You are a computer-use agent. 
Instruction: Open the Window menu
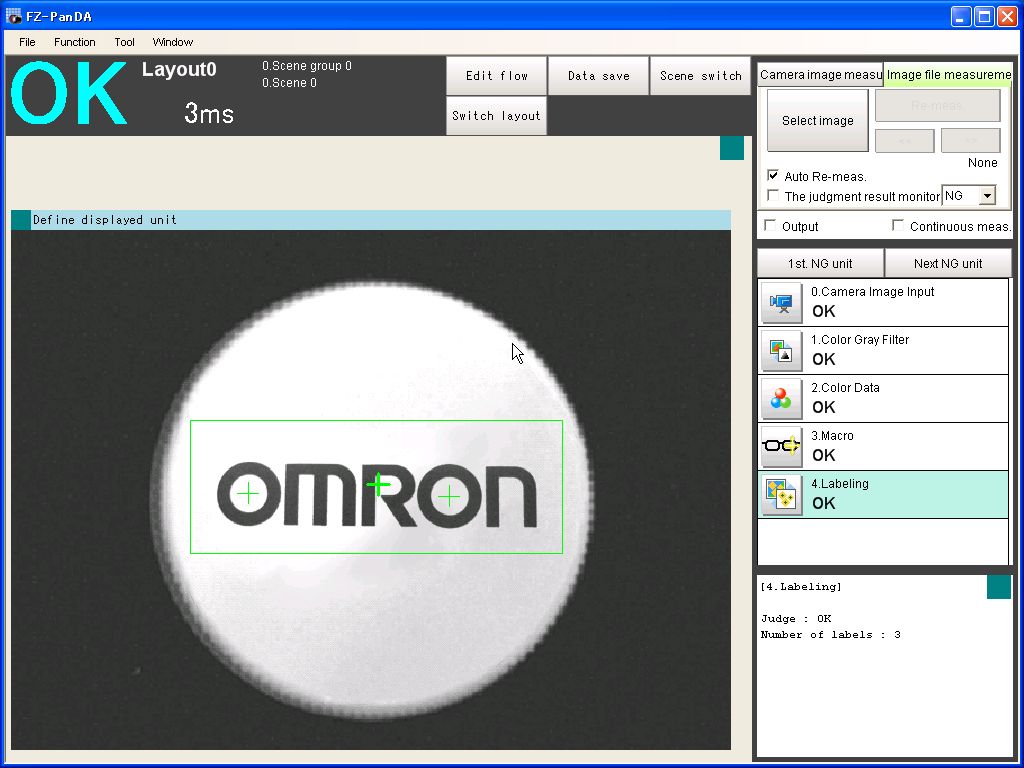point(172,42)
